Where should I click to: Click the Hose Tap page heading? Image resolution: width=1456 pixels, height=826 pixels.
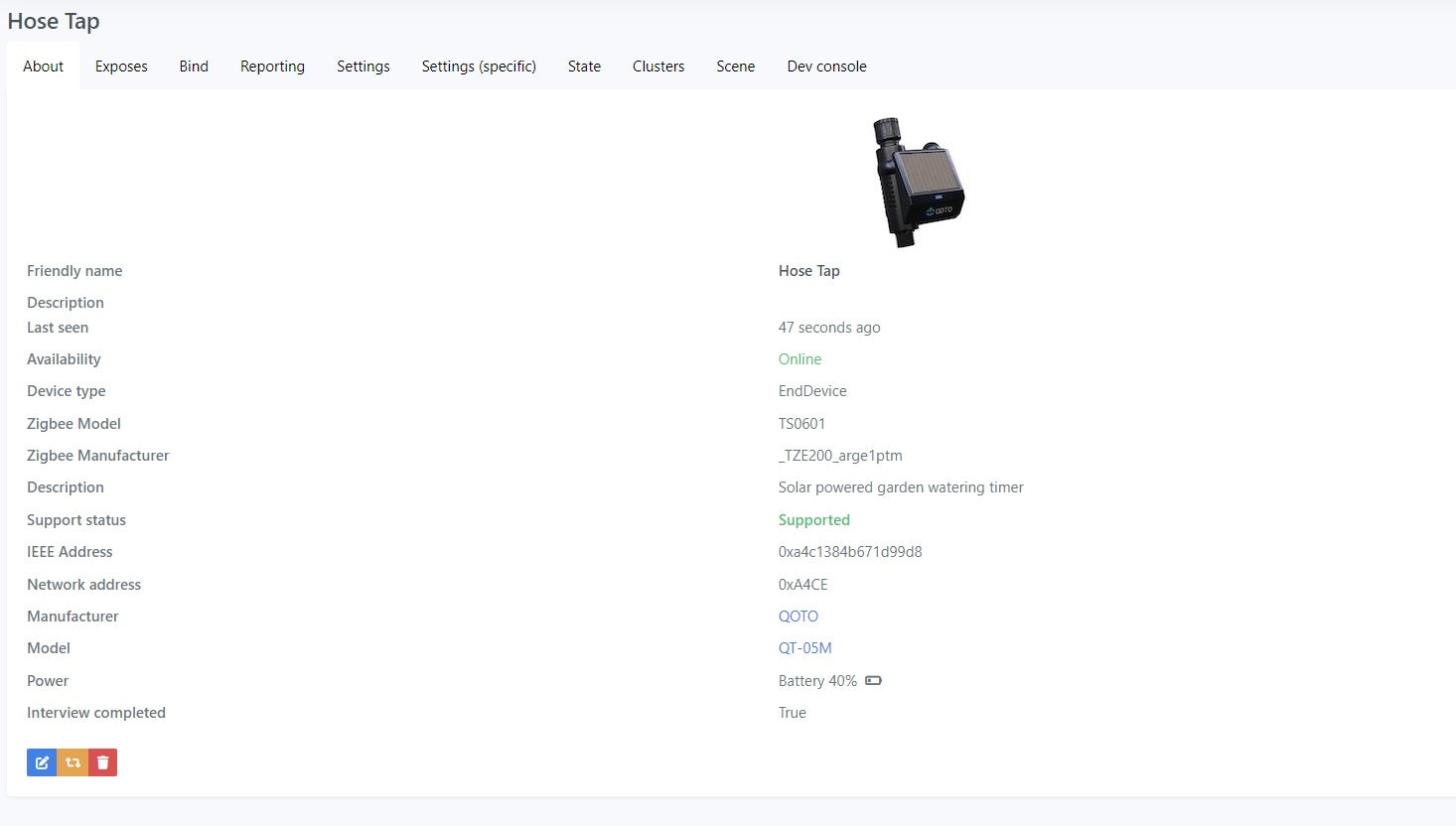click(x=54, y=22)
